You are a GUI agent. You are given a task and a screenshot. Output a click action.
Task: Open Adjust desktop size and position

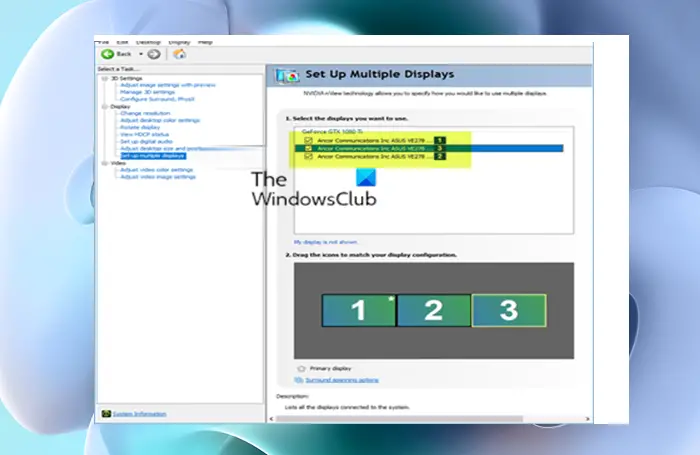163,149
